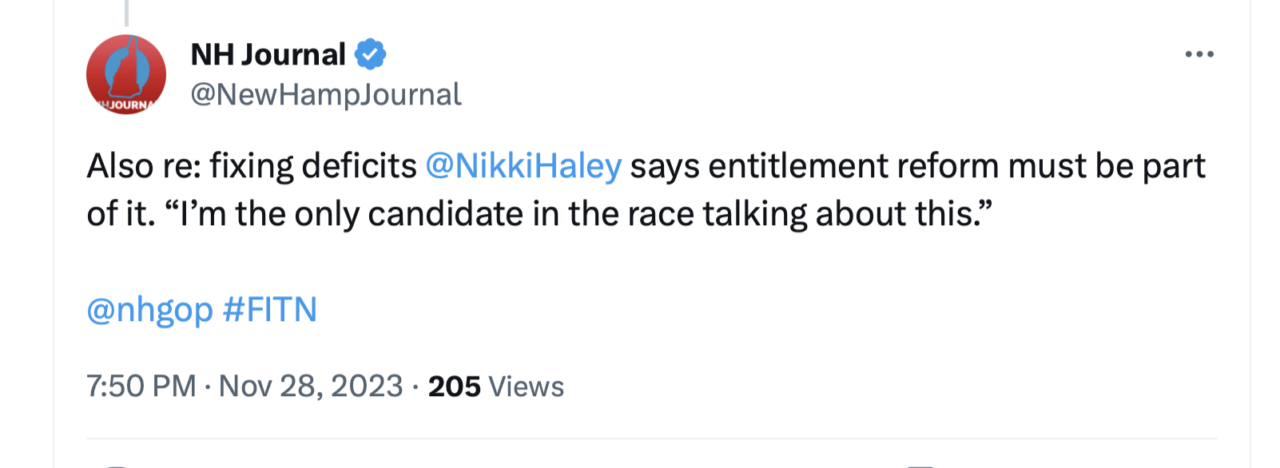Click the 7:50 PM timestamp
1280x468 pixels.
click(141, 386)
